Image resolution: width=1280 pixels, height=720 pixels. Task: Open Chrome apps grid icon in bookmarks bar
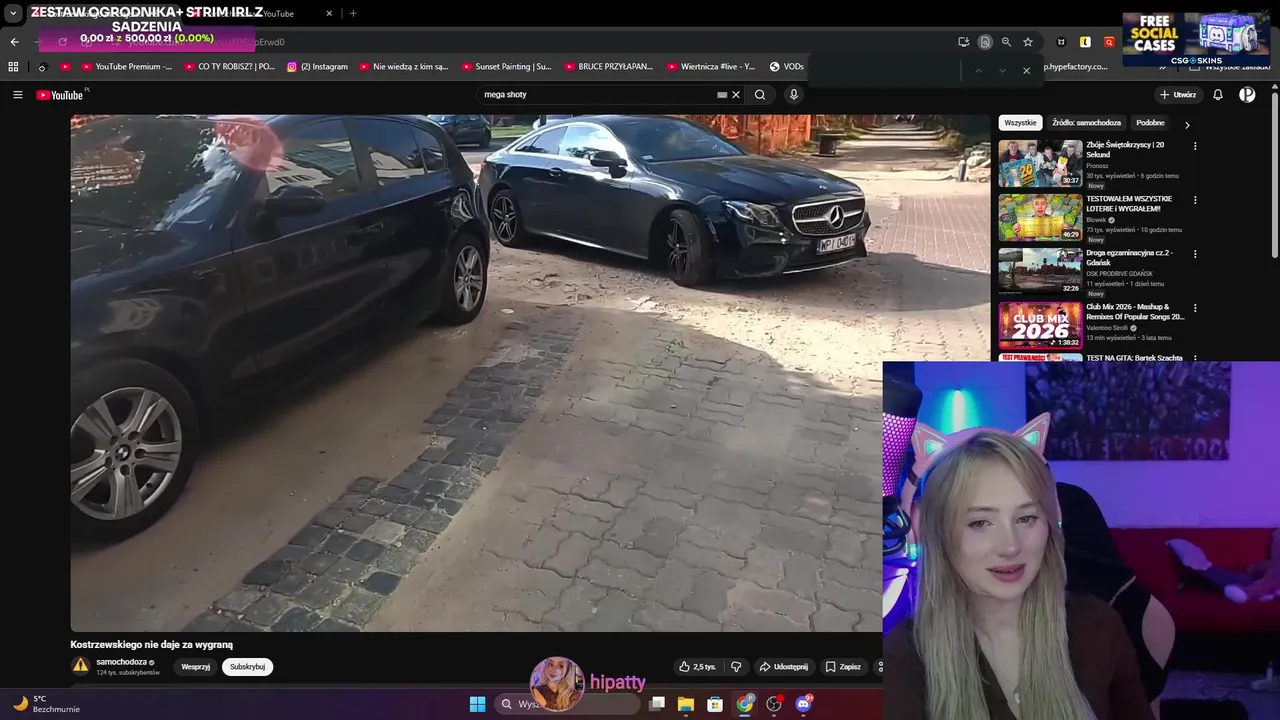tap(13, 67)
